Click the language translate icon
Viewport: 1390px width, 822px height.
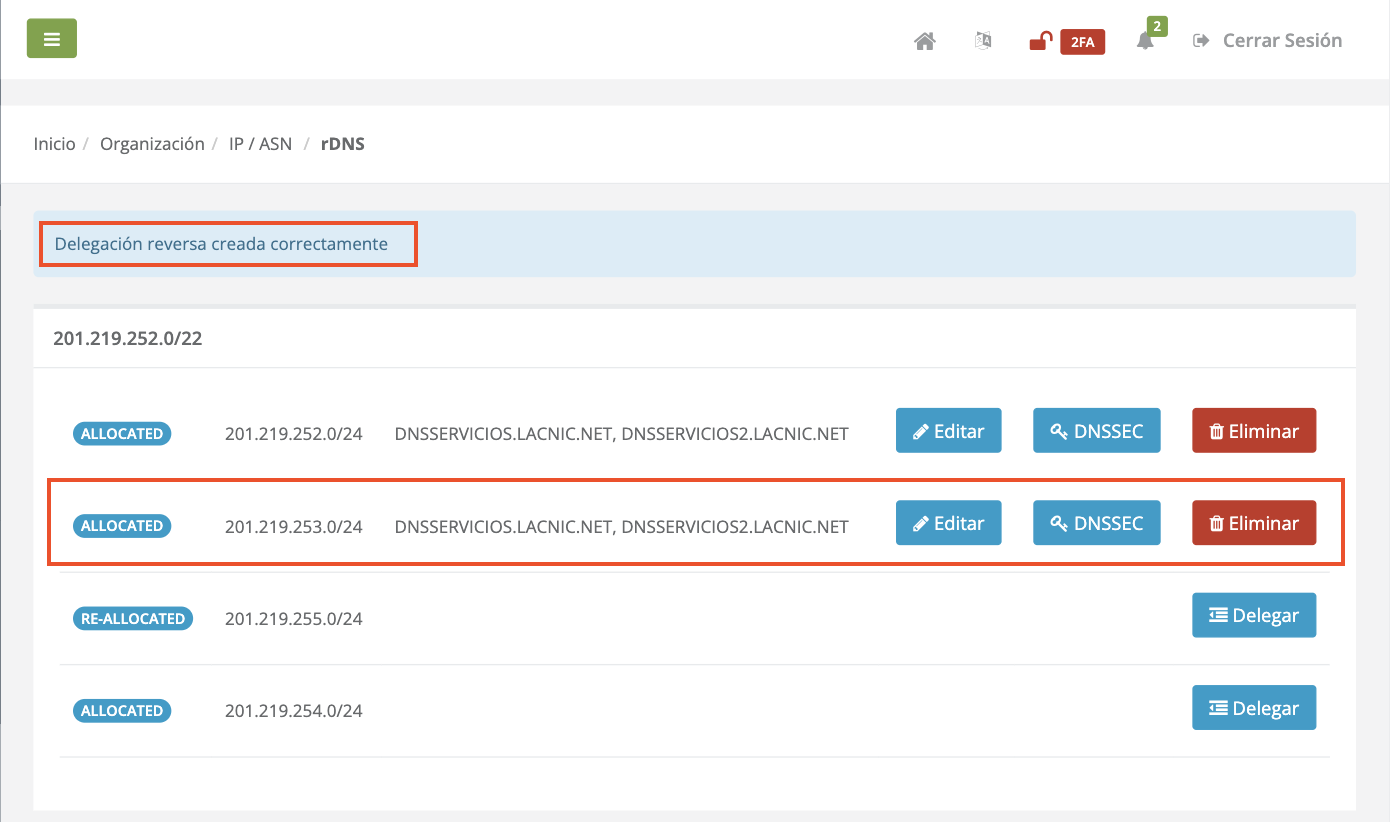[x=983, y=41]
